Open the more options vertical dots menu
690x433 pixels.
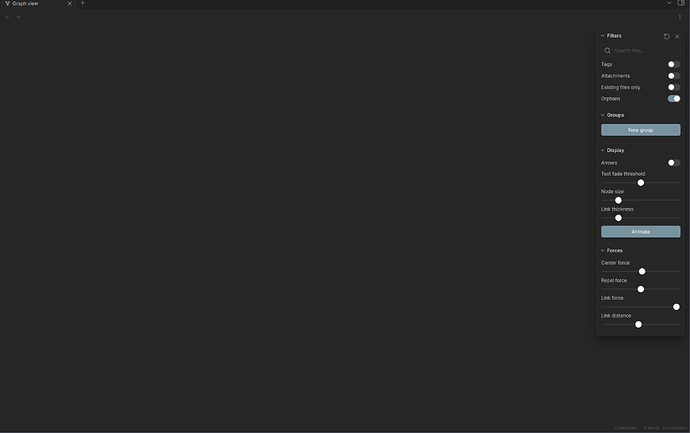point(679,17)
